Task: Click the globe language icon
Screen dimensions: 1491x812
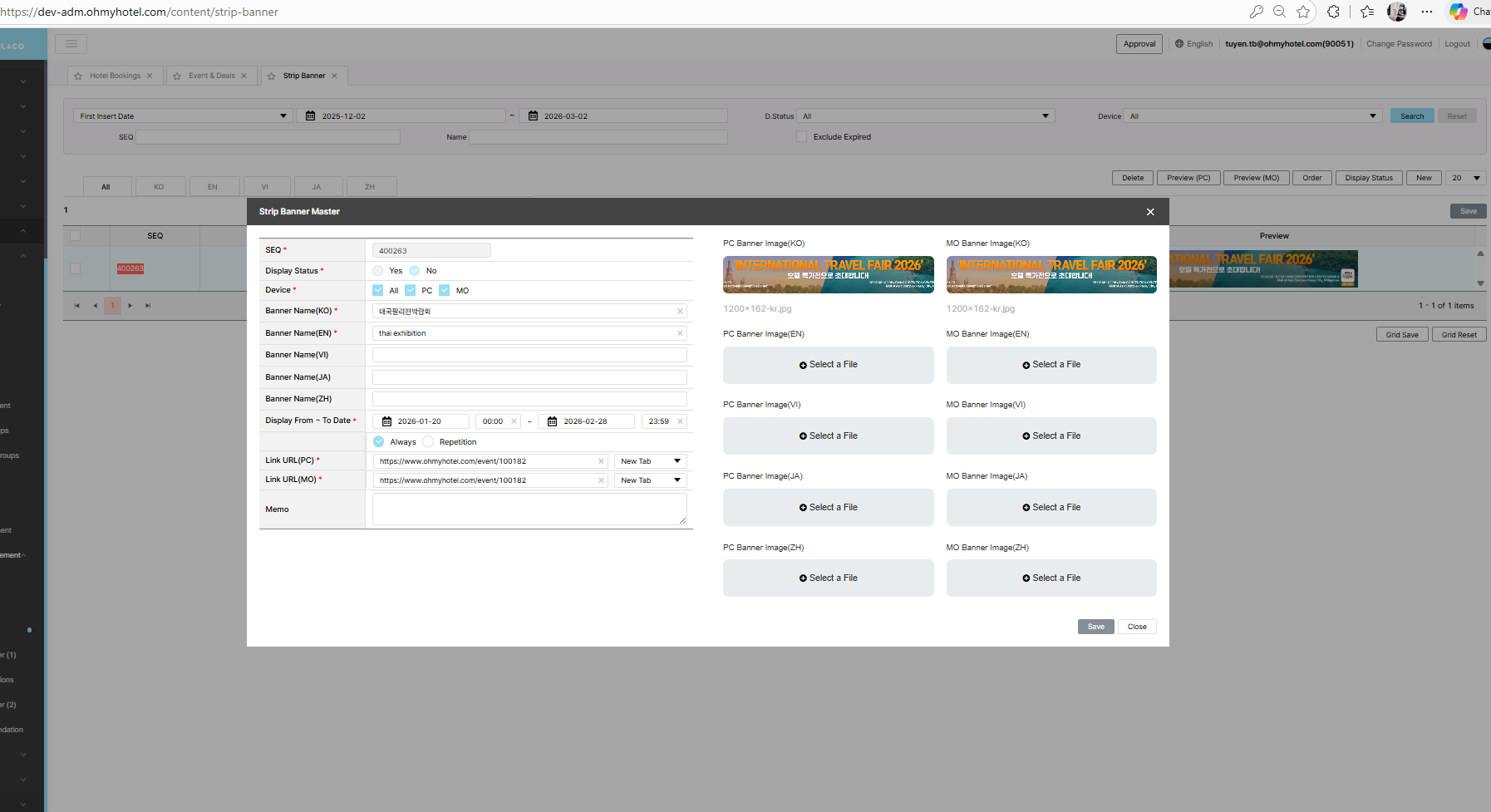Action: (1179, 44)
